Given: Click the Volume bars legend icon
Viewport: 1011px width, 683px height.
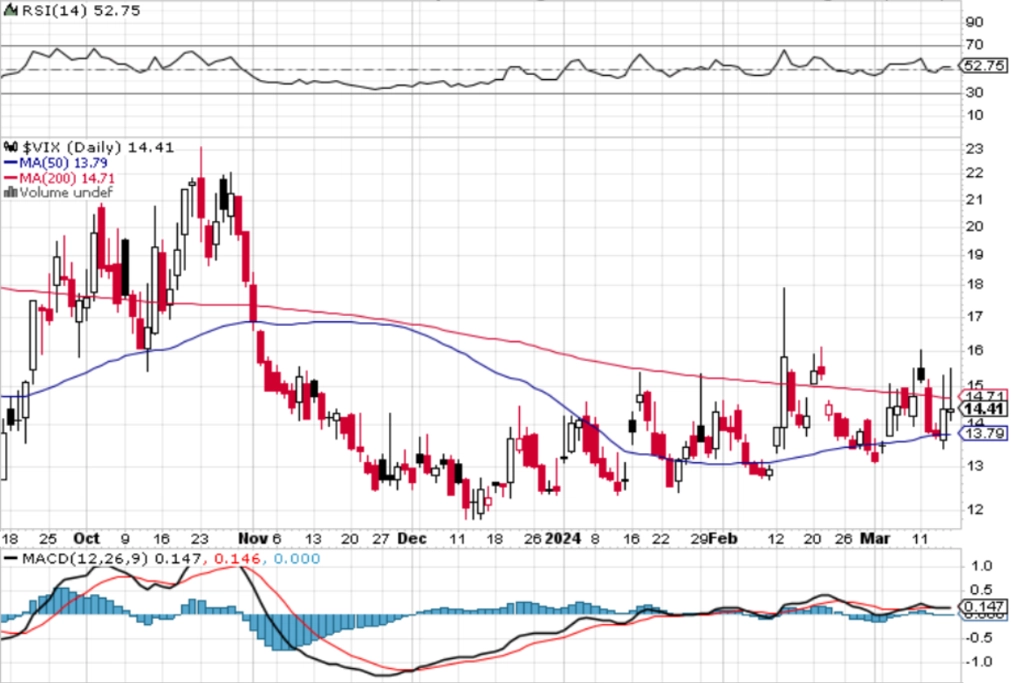Looking at the screenshot, I should tap(10, 192).
